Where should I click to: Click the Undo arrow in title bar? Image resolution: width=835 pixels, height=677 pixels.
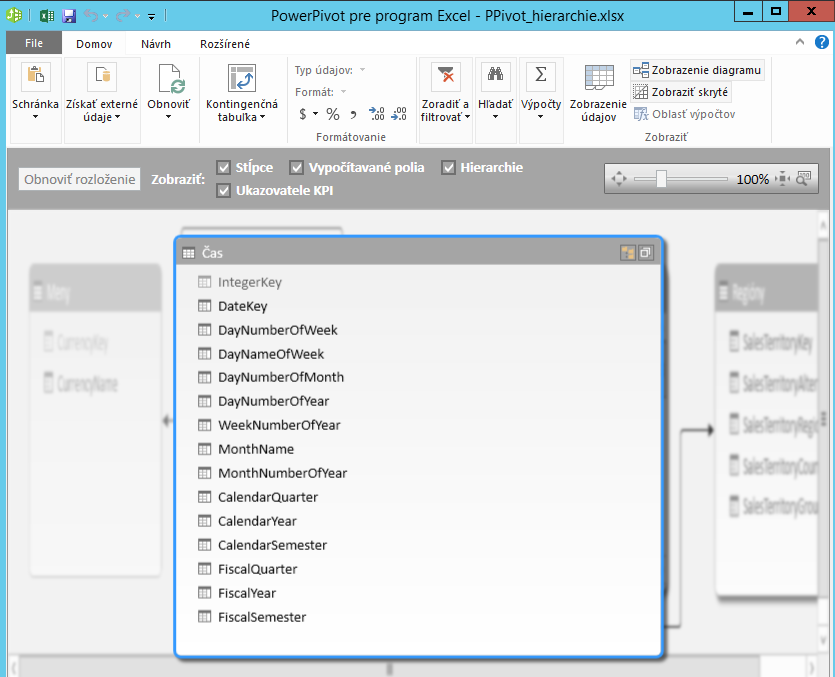pos(91,16)
